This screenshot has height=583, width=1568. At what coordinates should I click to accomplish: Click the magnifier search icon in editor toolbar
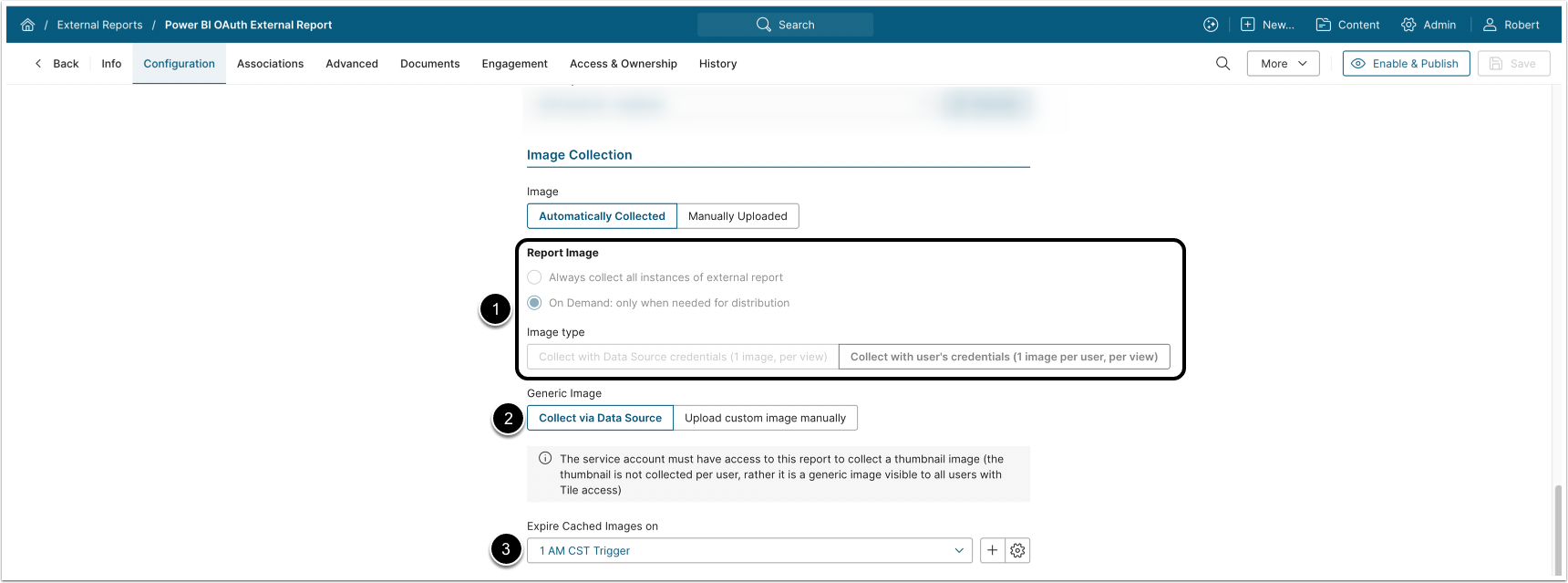coord(1222,64)
